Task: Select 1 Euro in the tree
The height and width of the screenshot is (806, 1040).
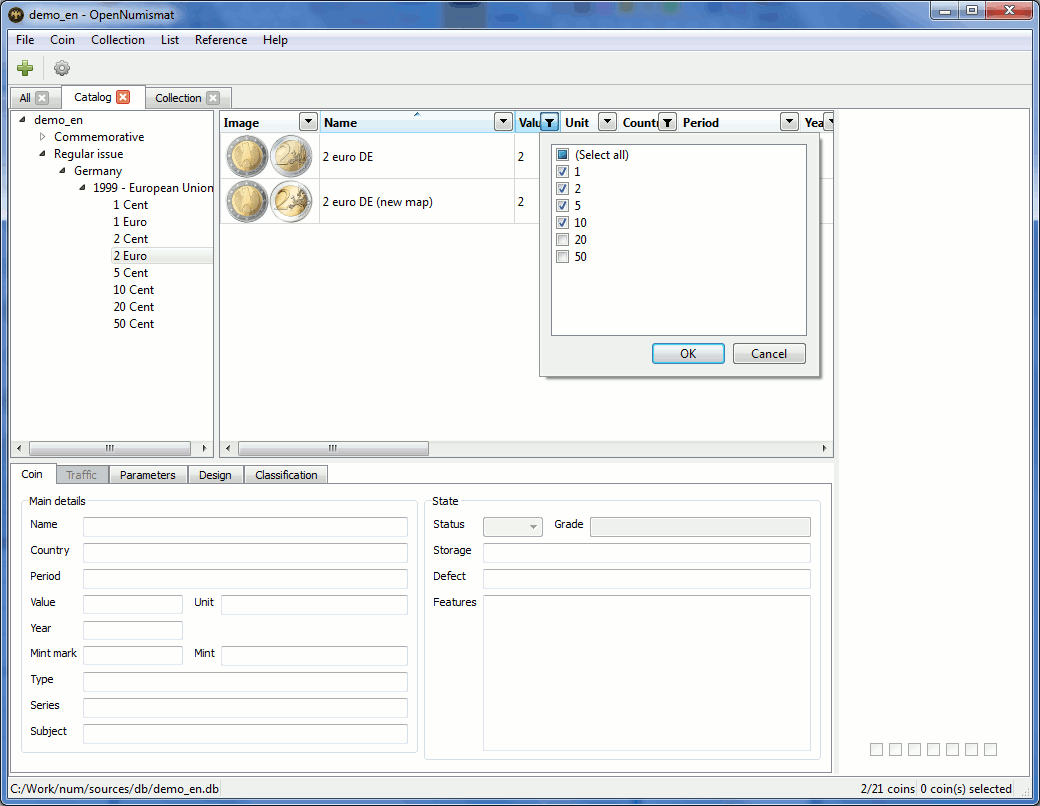Action: (130, 222)
